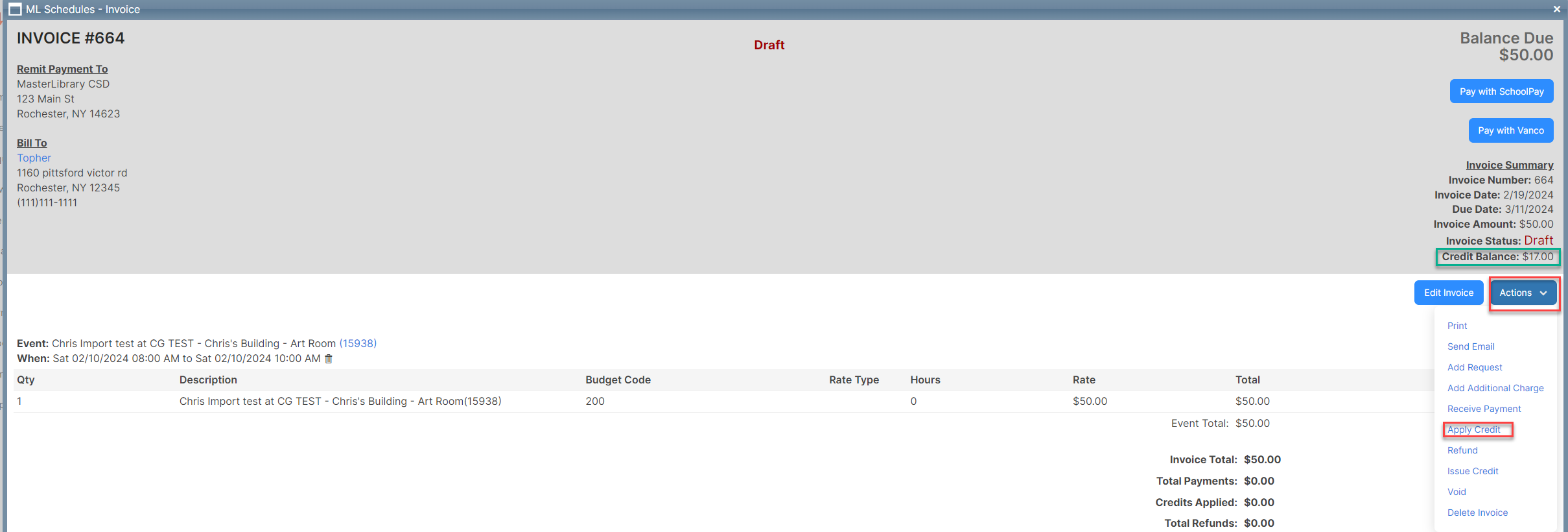Click the Total Refunds $0.00 line
This screenshot has width=1568, height=532.
click(1219, 523)
